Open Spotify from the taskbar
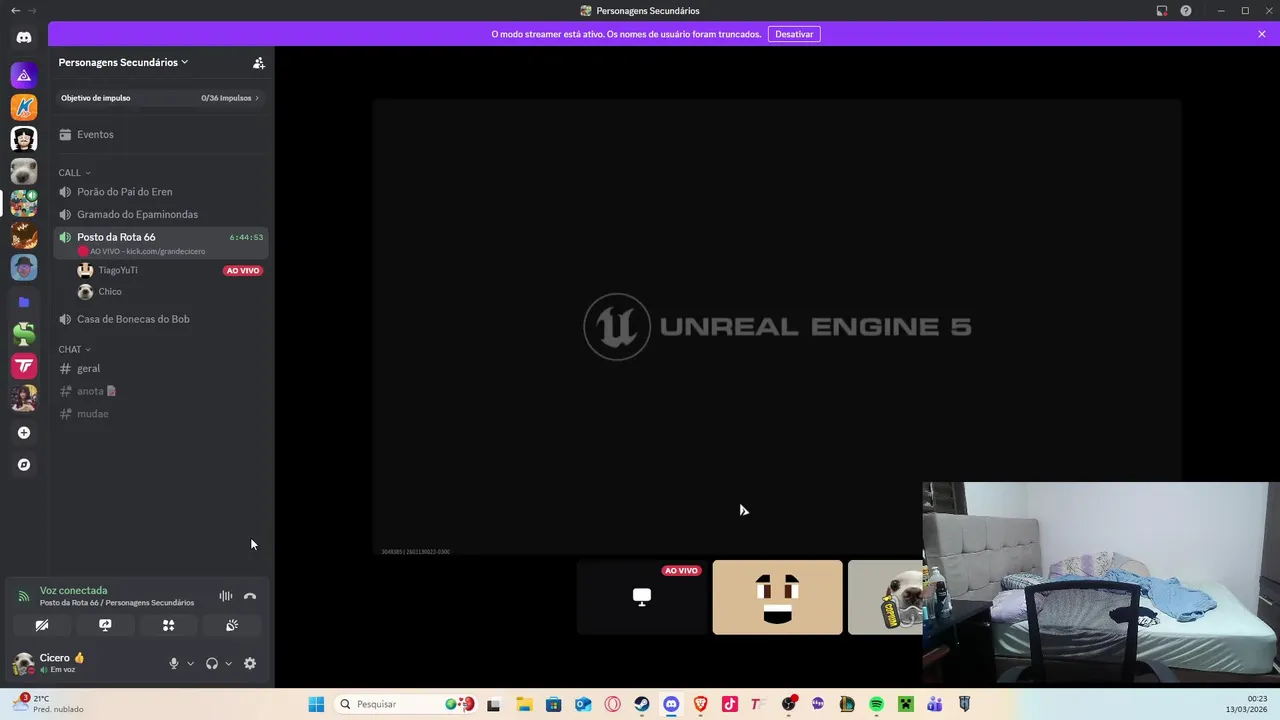This screenshot has height=720, width=1280. (x=876, y=704)
